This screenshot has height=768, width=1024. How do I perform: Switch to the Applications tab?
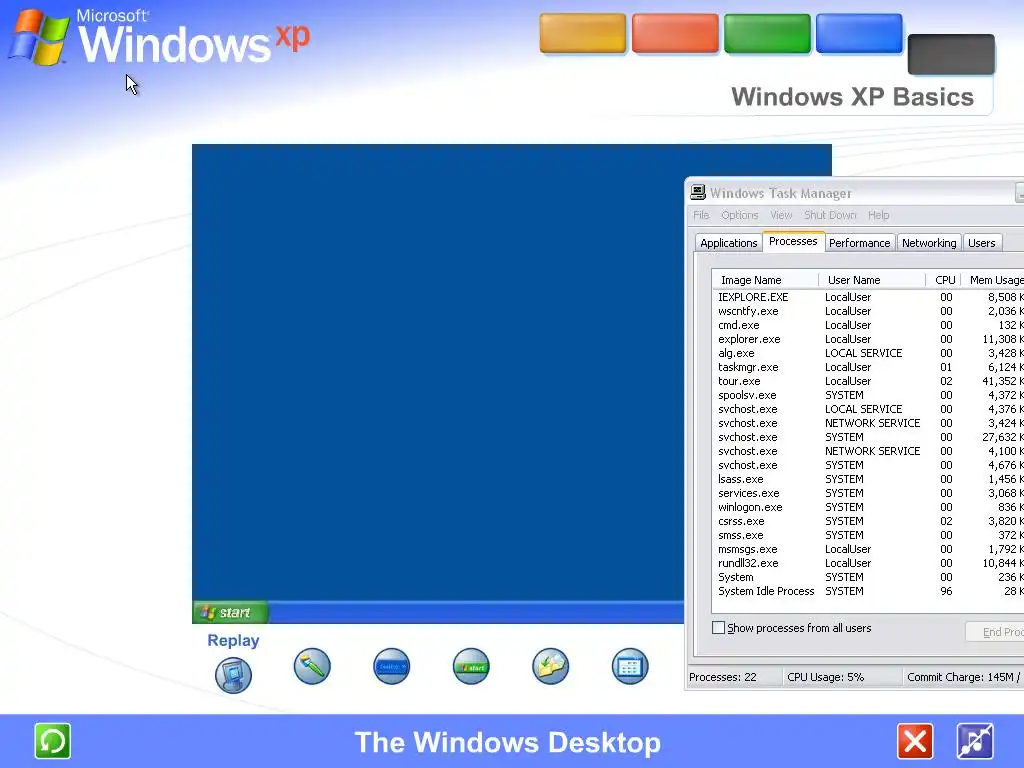(729, 243)
